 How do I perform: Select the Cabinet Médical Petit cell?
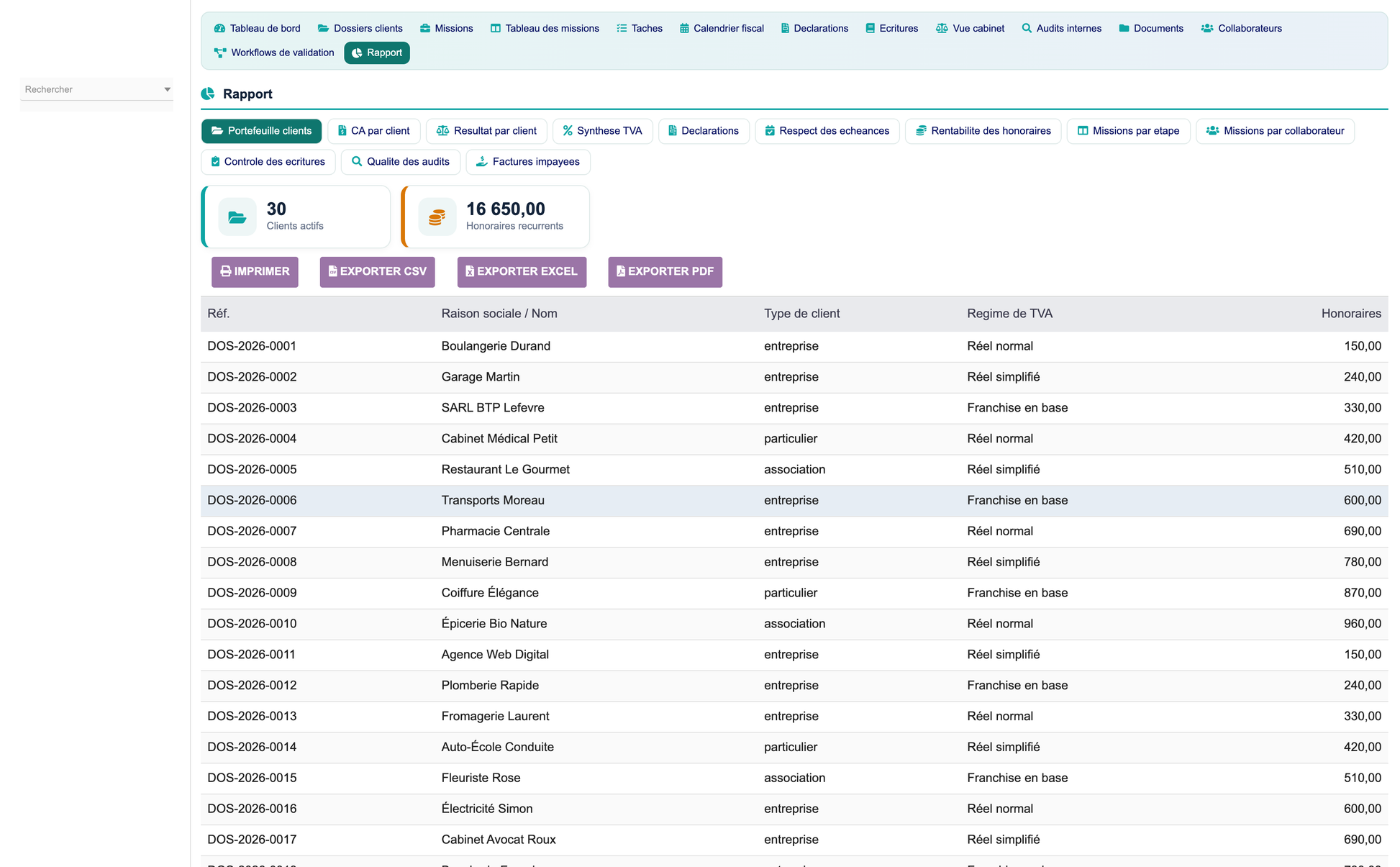point(499,439)
